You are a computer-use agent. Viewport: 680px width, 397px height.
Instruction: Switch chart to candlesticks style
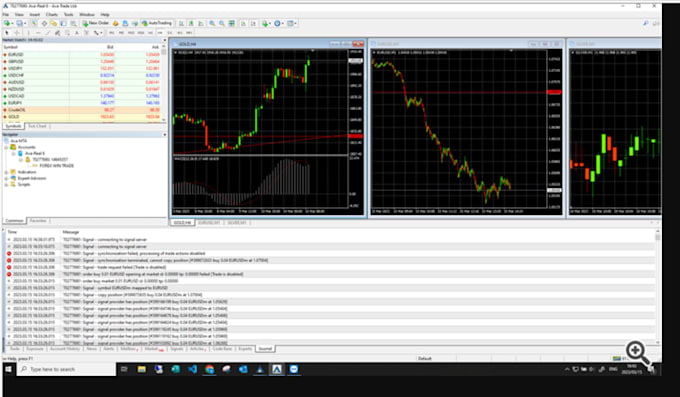pos(191,23)
